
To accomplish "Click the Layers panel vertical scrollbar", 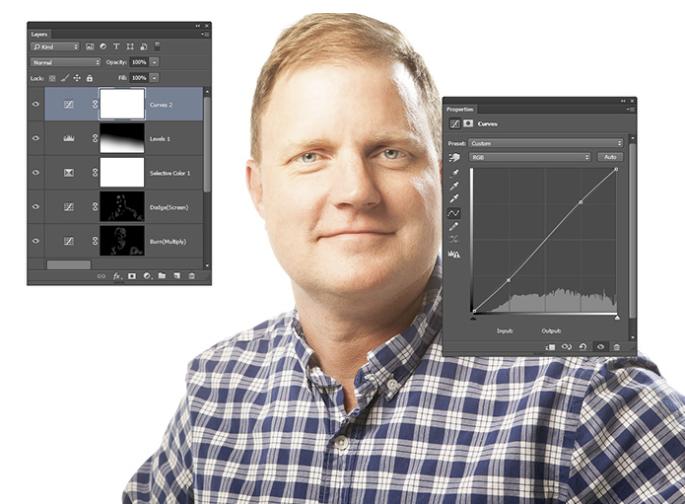I will pyautogui.click(x=207, y=144).
